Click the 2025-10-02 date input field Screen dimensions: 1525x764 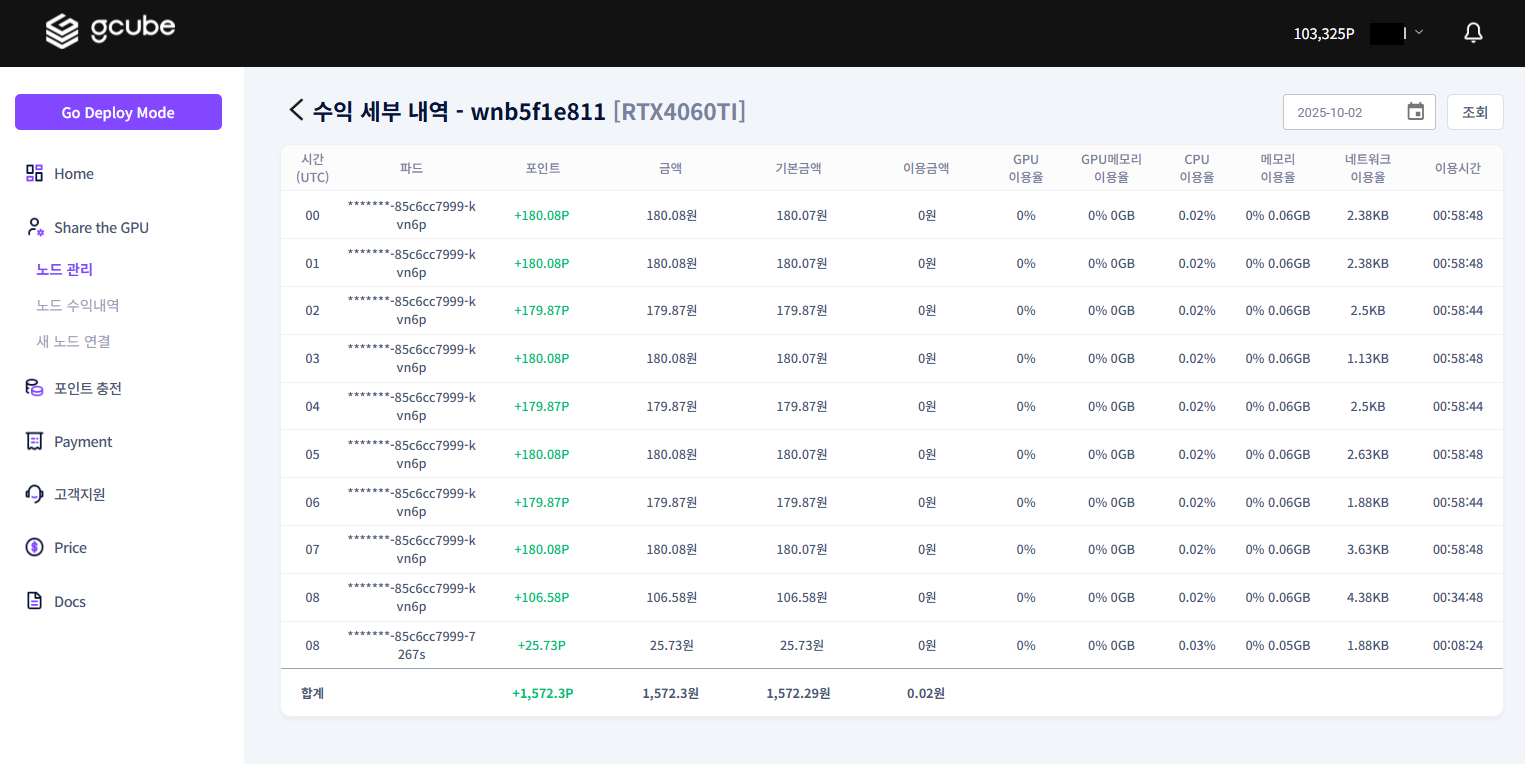click(1342, 112)
